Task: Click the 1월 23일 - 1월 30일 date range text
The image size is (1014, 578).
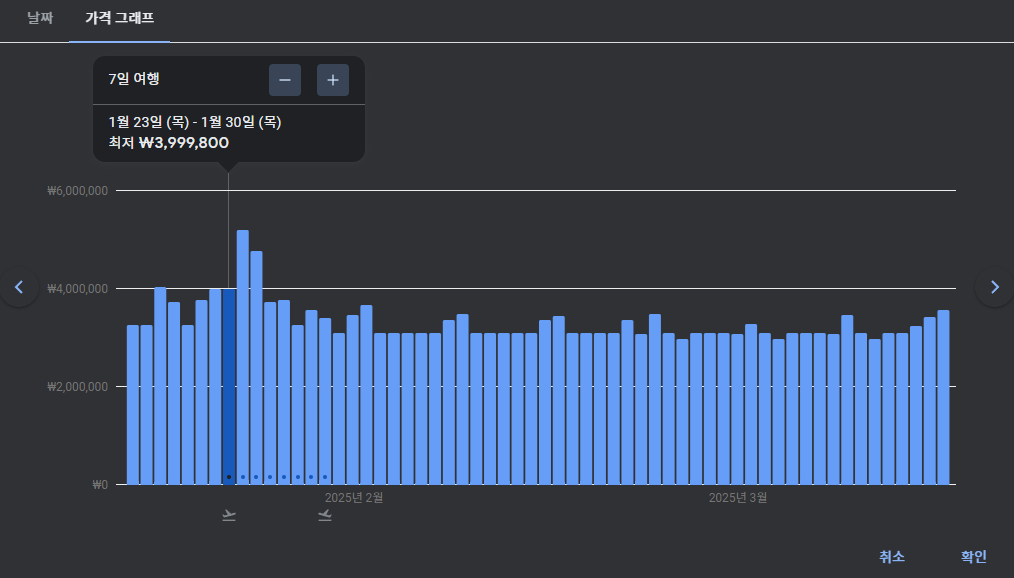Action: [195, 122]
